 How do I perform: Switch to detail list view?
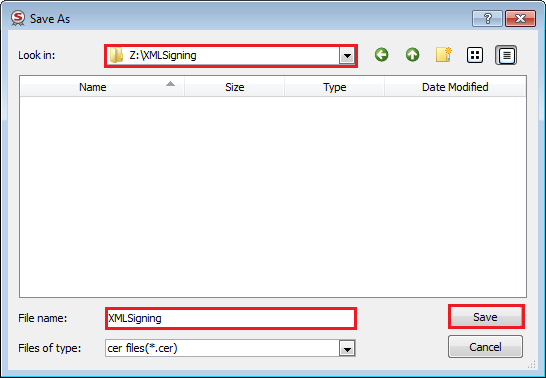[506, 55]
